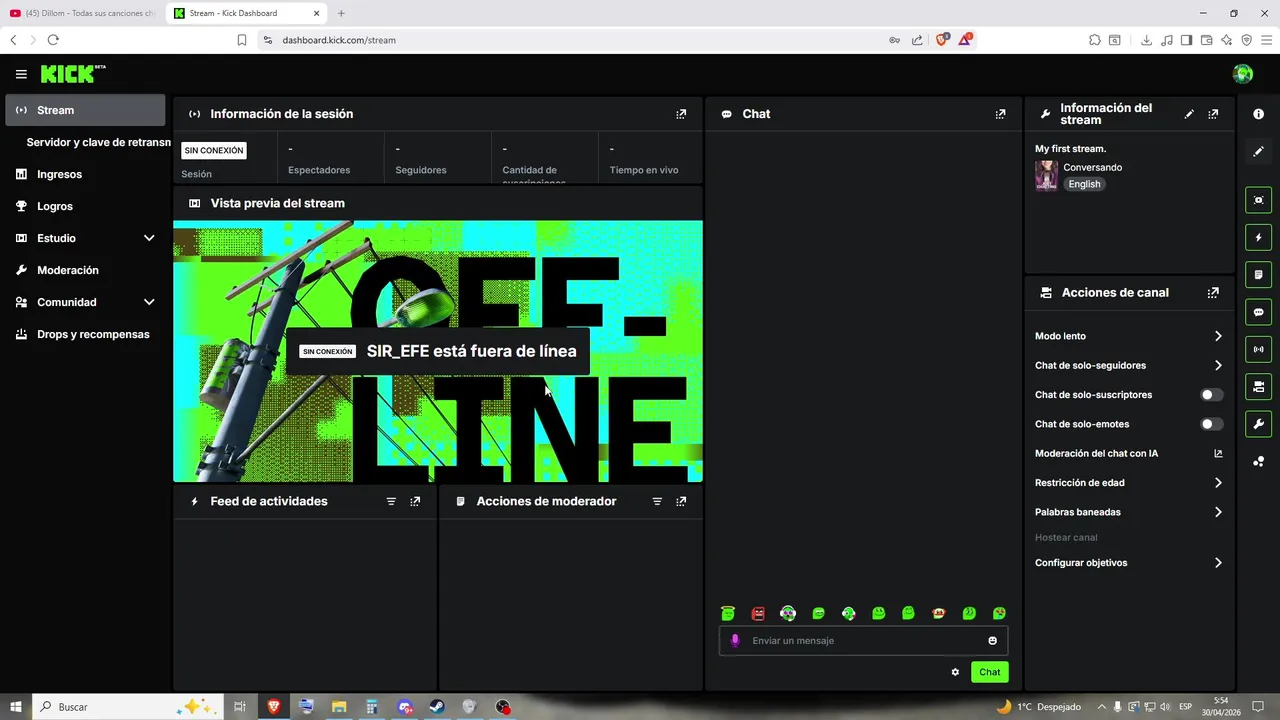Click the microphone icon in the chat box
The height and width of the screenshot is (720, 1280).
tap(735, 641)
